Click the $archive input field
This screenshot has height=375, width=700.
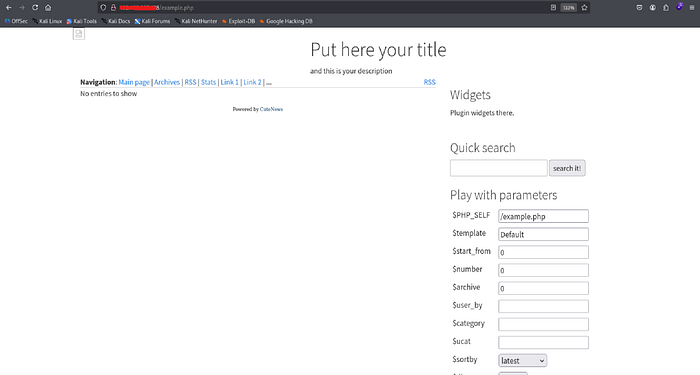click(543, 288)
